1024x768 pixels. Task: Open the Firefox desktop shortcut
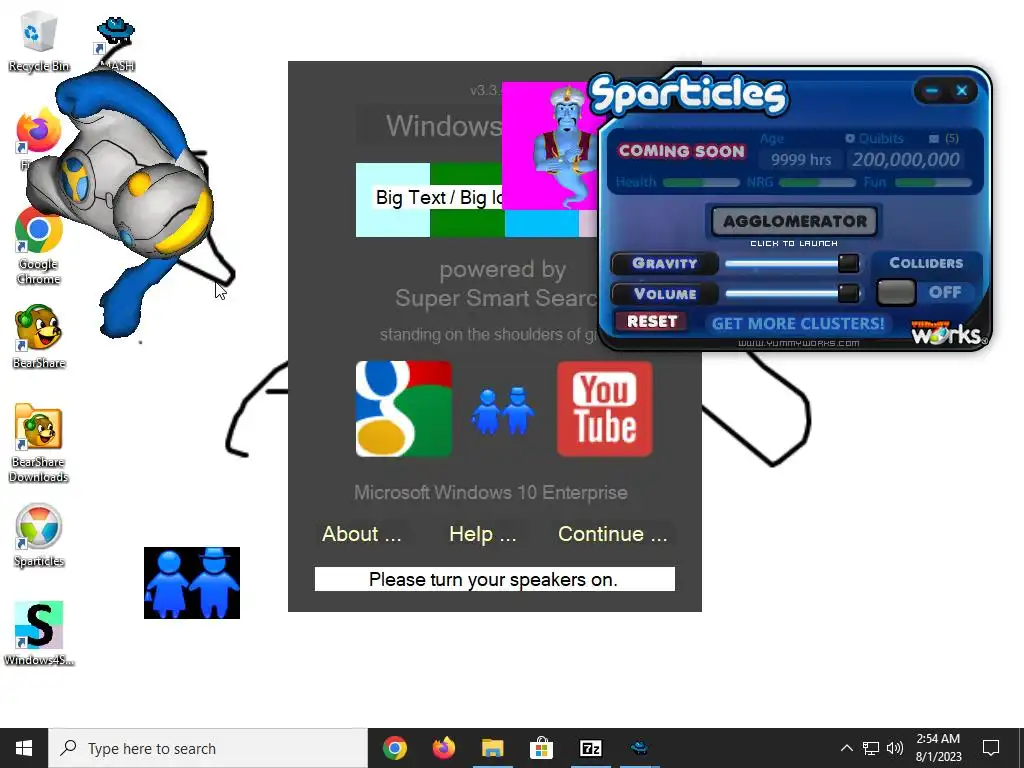point(38,134)
